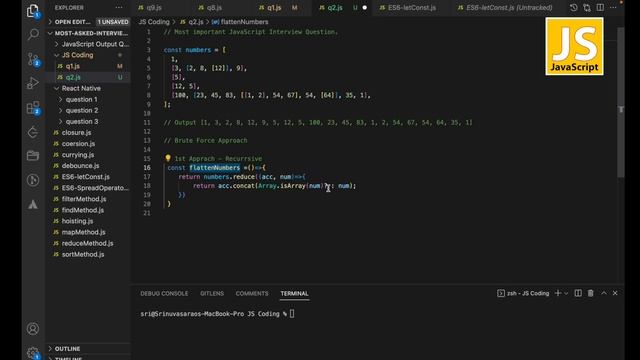Image resolution: width=640 pixels, height=360 pixels.
Task: Open filterMethod.js file
Action: (x=84, y=199)
